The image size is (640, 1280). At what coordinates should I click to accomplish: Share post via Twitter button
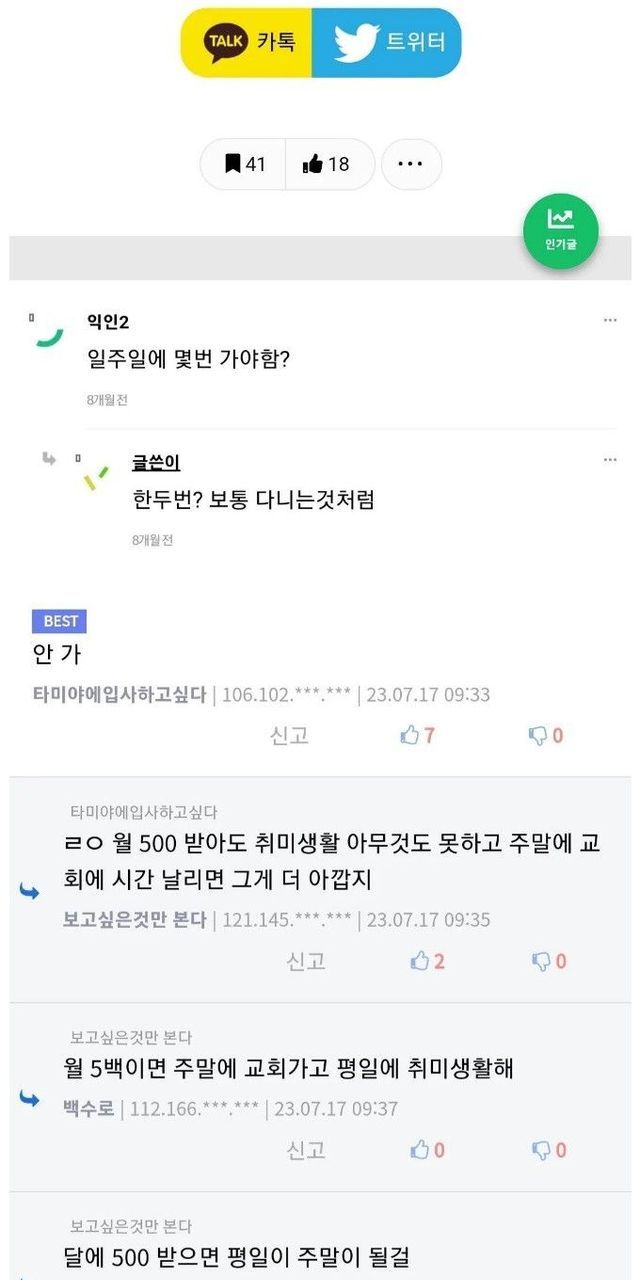pos(388,42)
